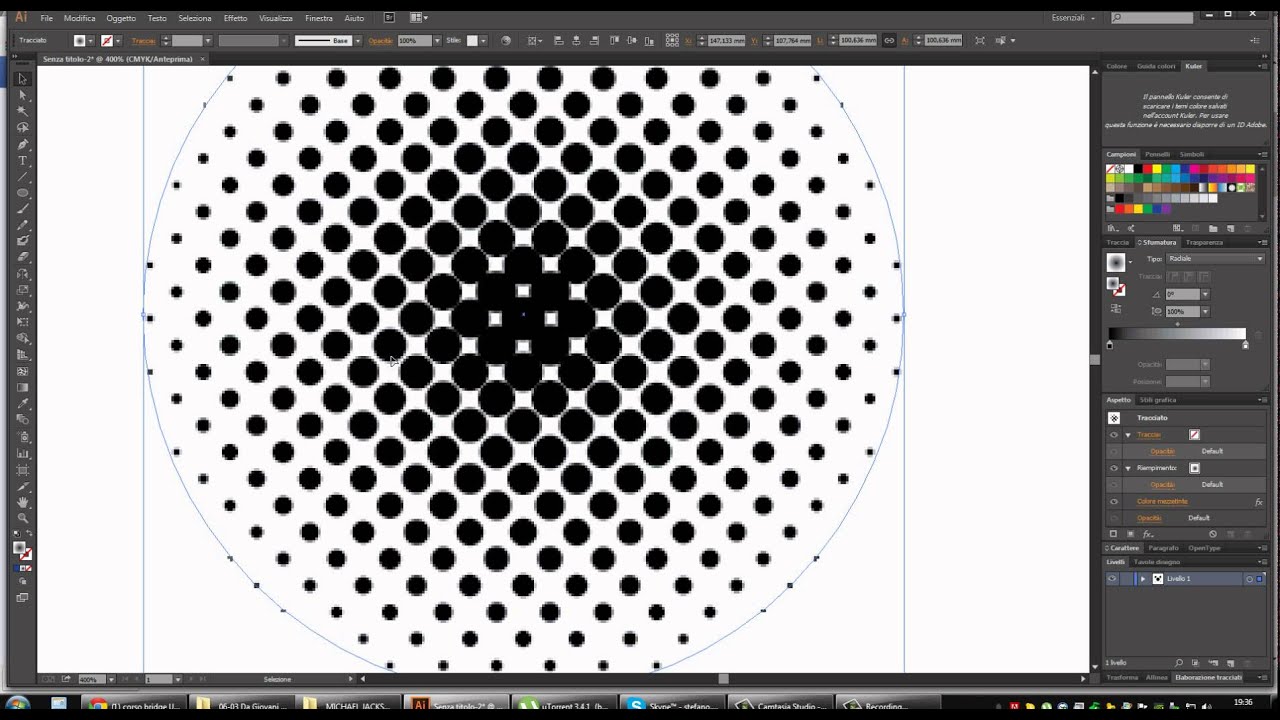Click target circle for Livello 1
The image size is (1280, 720).
(1249, 579)
